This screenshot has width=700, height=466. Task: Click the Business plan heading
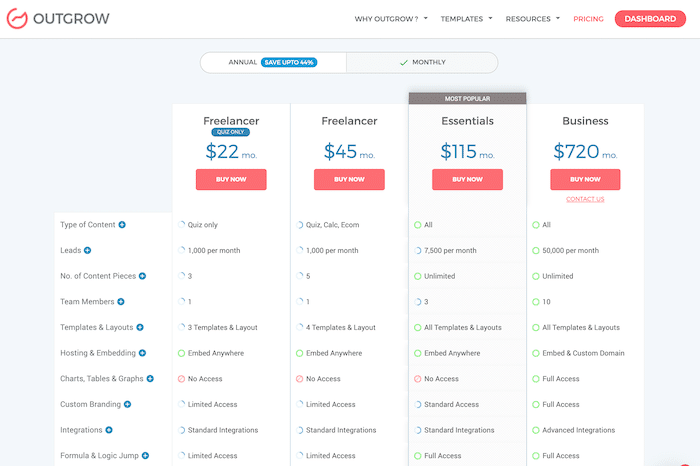point(585,121)
